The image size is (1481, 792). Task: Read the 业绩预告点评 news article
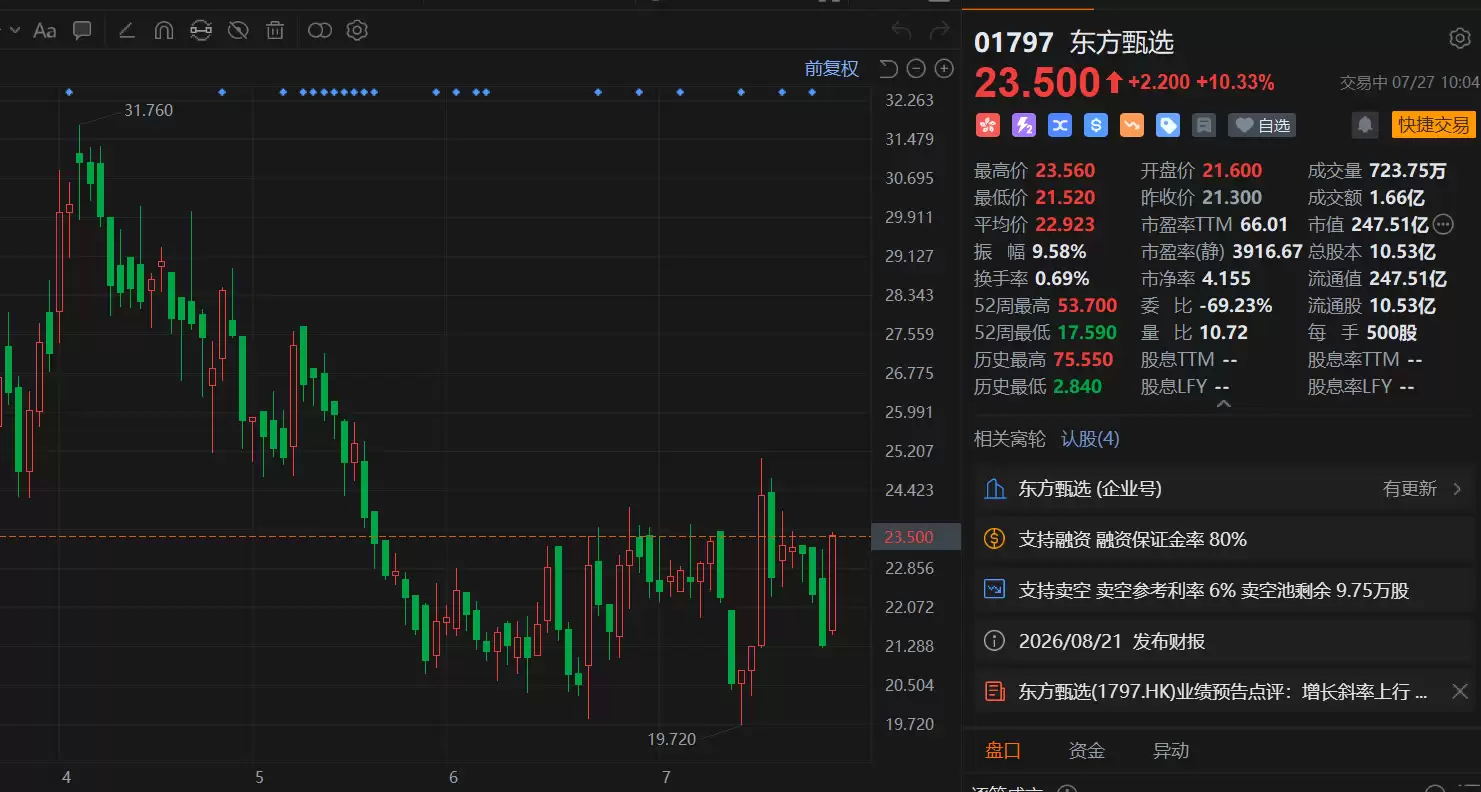(1222, 691)
